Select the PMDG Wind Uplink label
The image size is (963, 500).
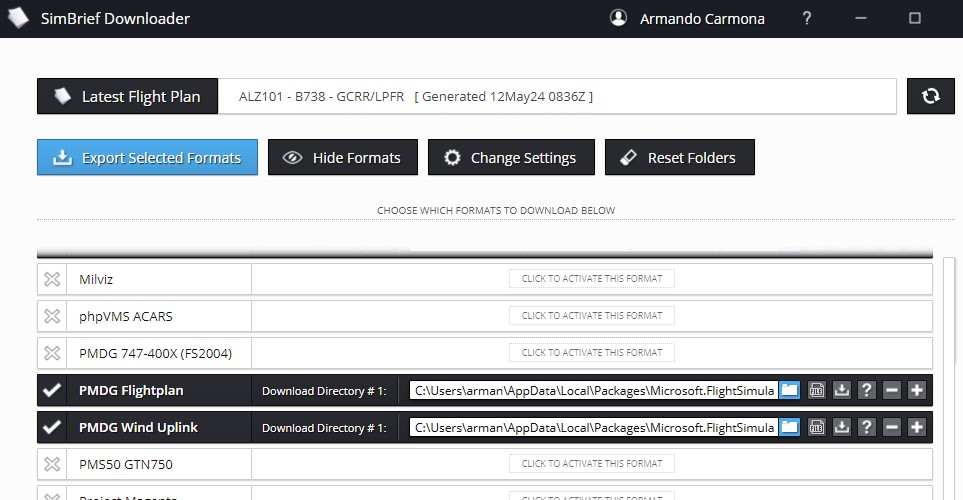pyautogui.click(x=138, y=428)
